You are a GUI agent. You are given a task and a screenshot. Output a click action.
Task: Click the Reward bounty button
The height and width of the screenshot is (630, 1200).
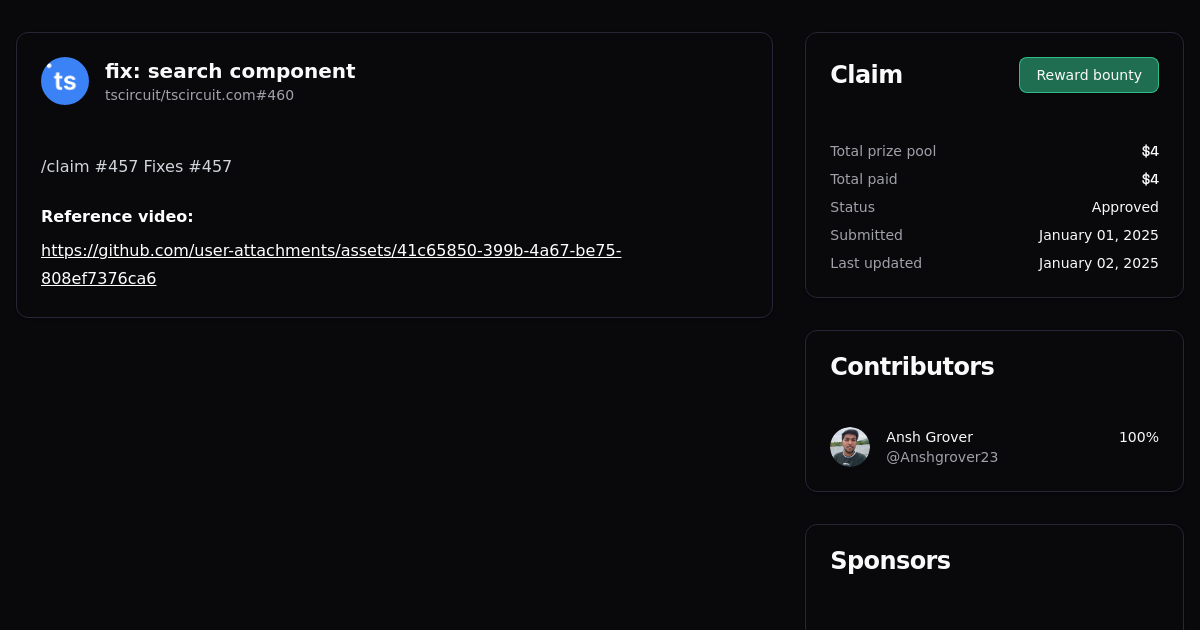click(x=1088, y=74)
